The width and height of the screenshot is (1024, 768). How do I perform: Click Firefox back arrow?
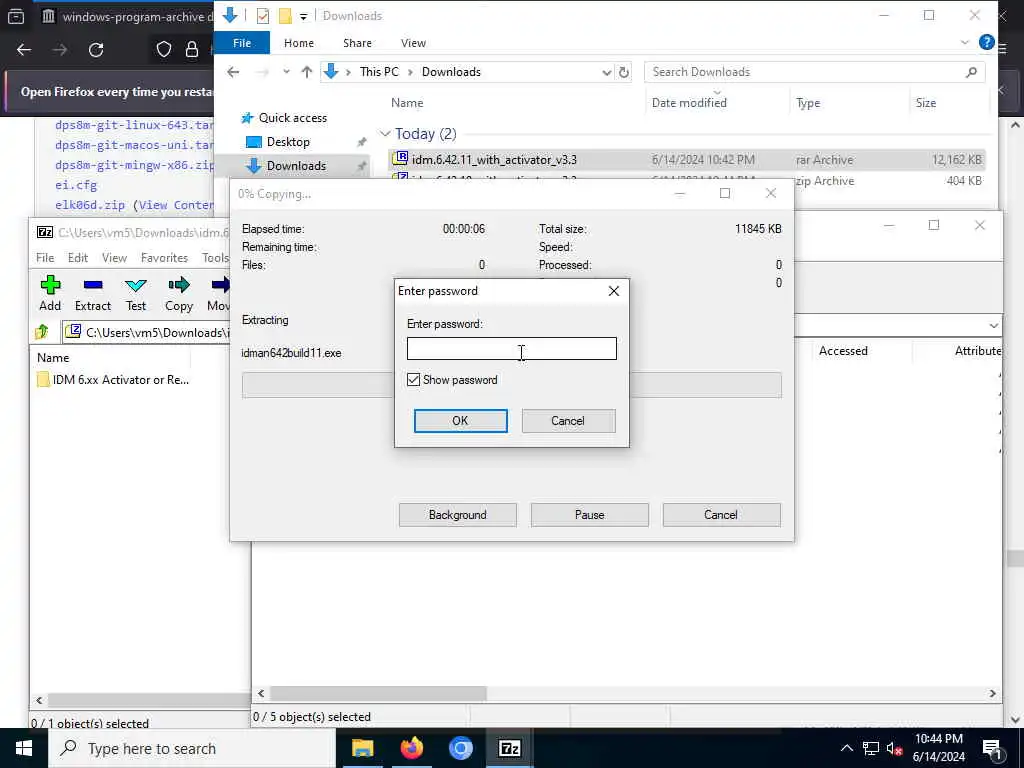tap(24, 50)
